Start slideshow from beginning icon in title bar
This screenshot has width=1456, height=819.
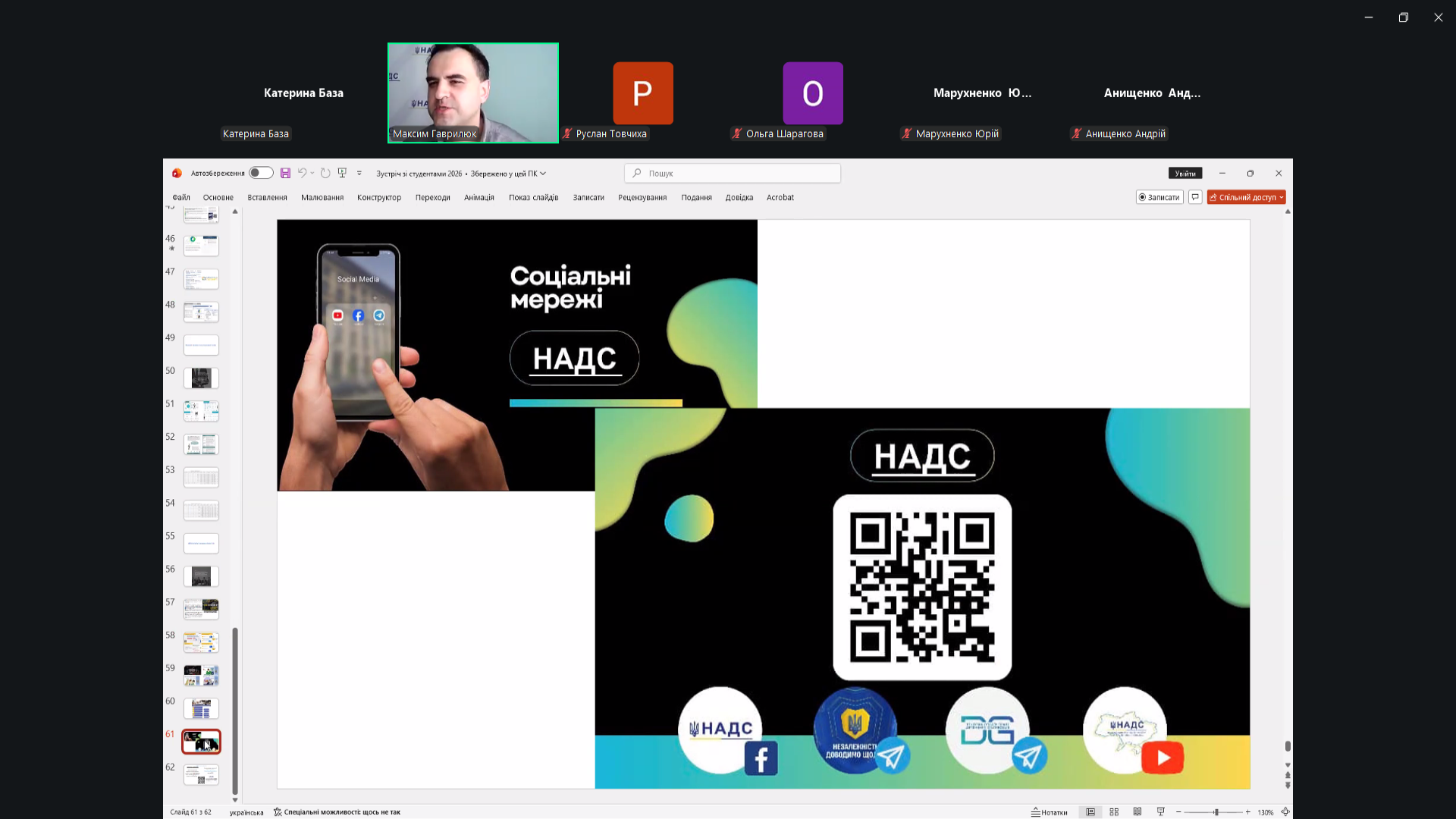(342, 173)
